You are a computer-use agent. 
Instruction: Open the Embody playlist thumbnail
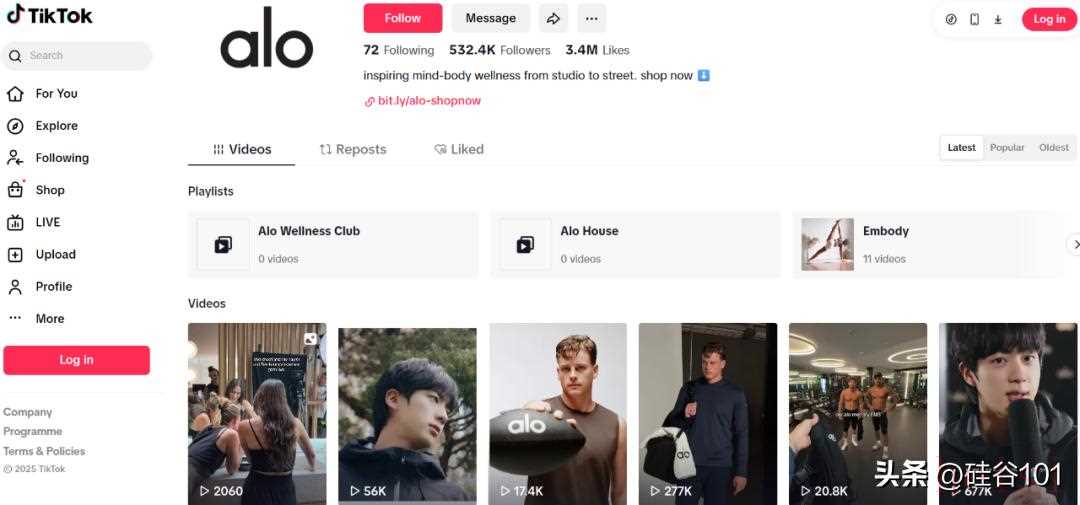pyautogui.click(x=827, y=245)
